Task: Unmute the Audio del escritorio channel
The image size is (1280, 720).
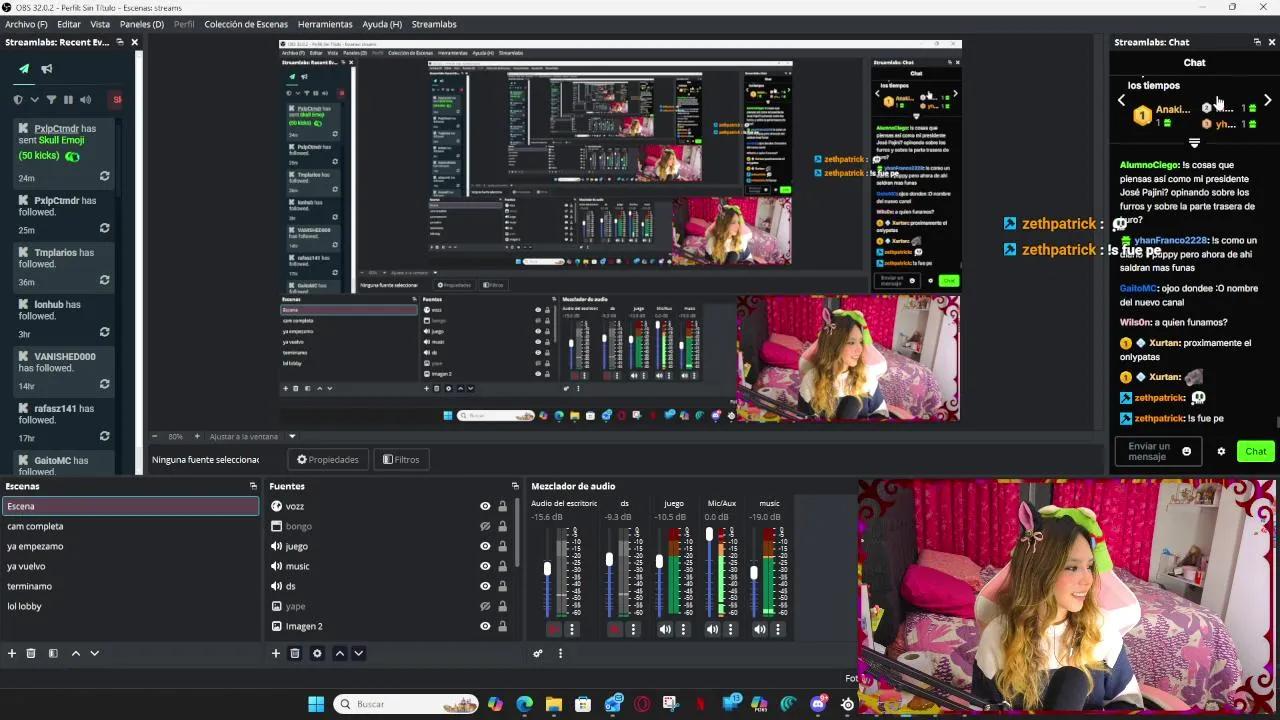Action: click(x=553, y=629)
